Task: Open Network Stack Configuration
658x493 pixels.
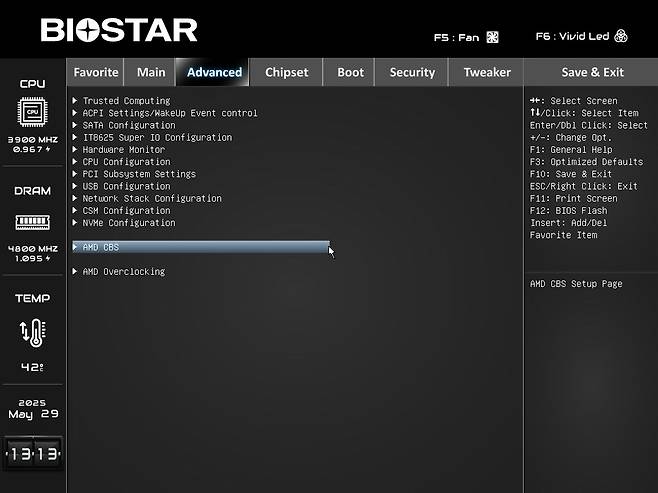Action: pos(152,198)
